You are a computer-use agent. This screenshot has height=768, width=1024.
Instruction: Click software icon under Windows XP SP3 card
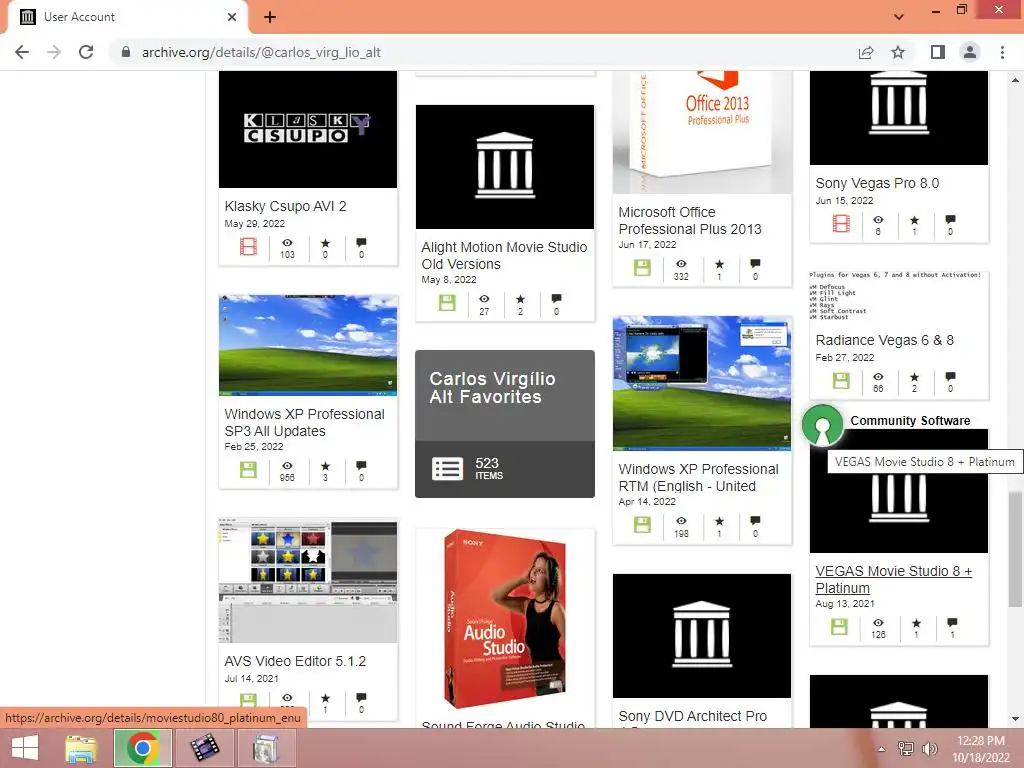coord(248,470)
